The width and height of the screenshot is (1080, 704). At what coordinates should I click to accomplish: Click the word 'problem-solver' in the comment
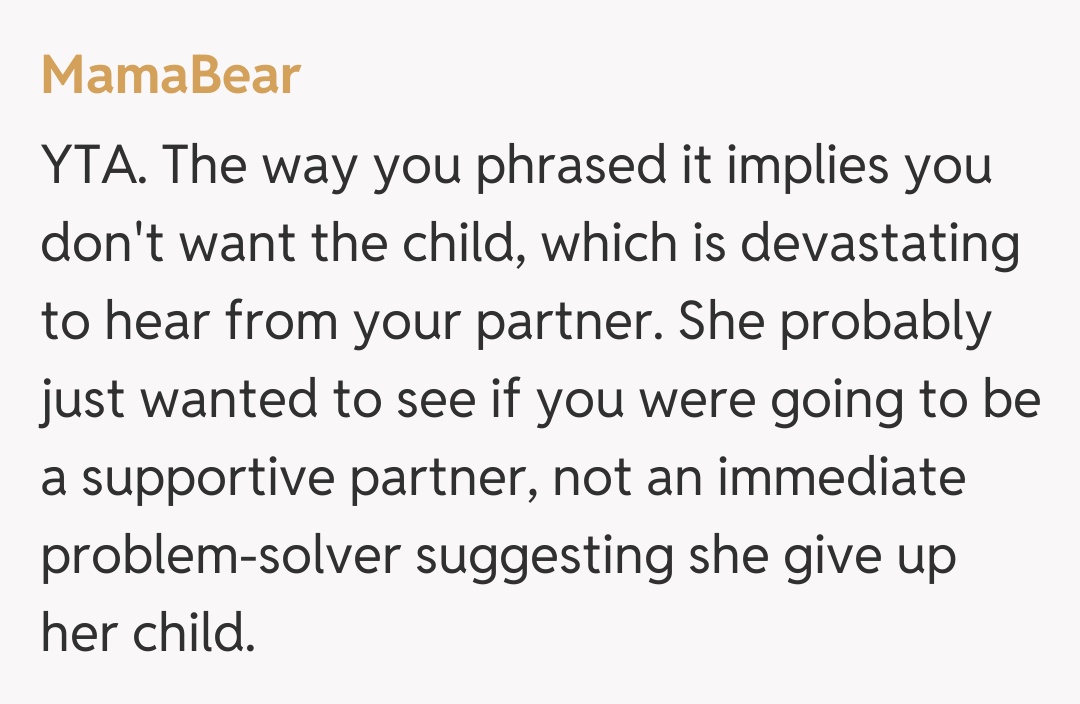(x=220, y=556)
